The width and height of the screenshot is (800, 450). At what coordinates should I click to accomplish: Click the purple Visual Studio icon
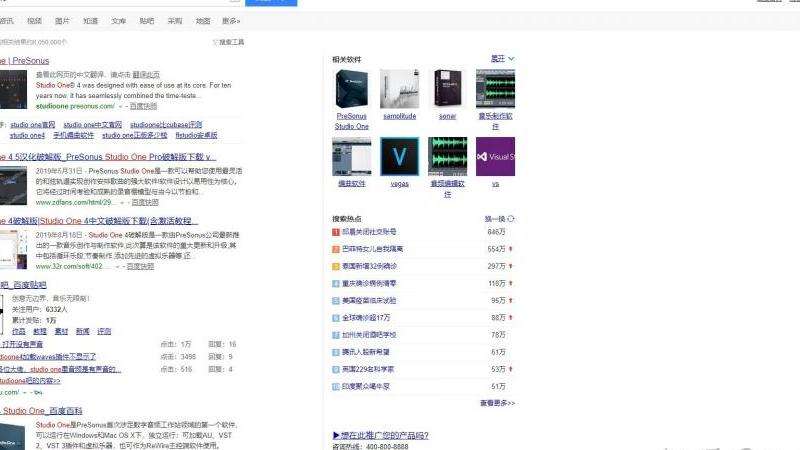495,156
